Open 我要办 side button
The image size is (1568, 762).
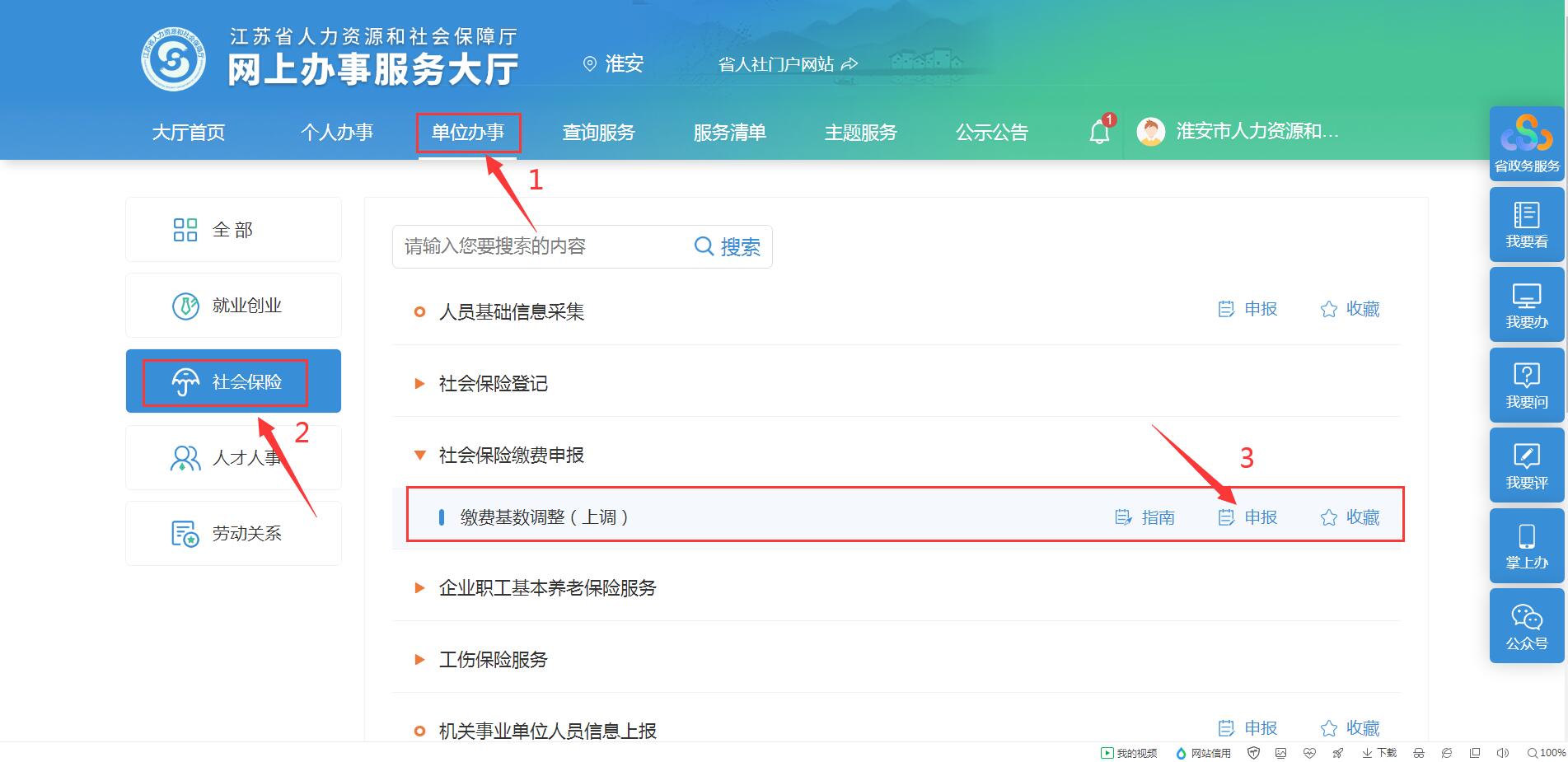tap(1527, 305)
